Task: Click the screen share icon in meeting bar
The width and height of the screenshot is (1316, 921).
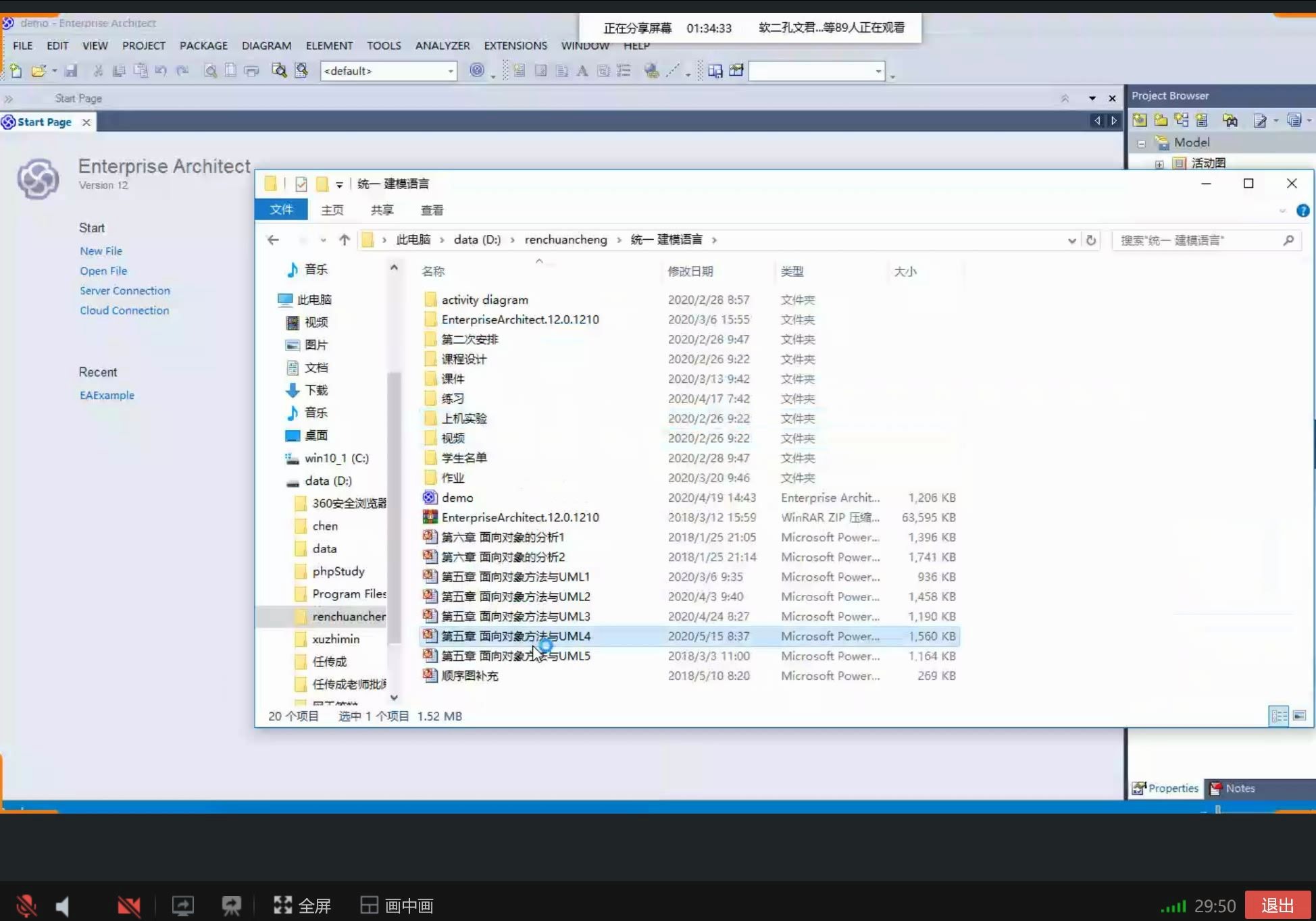Action: (x=182, y=905)
